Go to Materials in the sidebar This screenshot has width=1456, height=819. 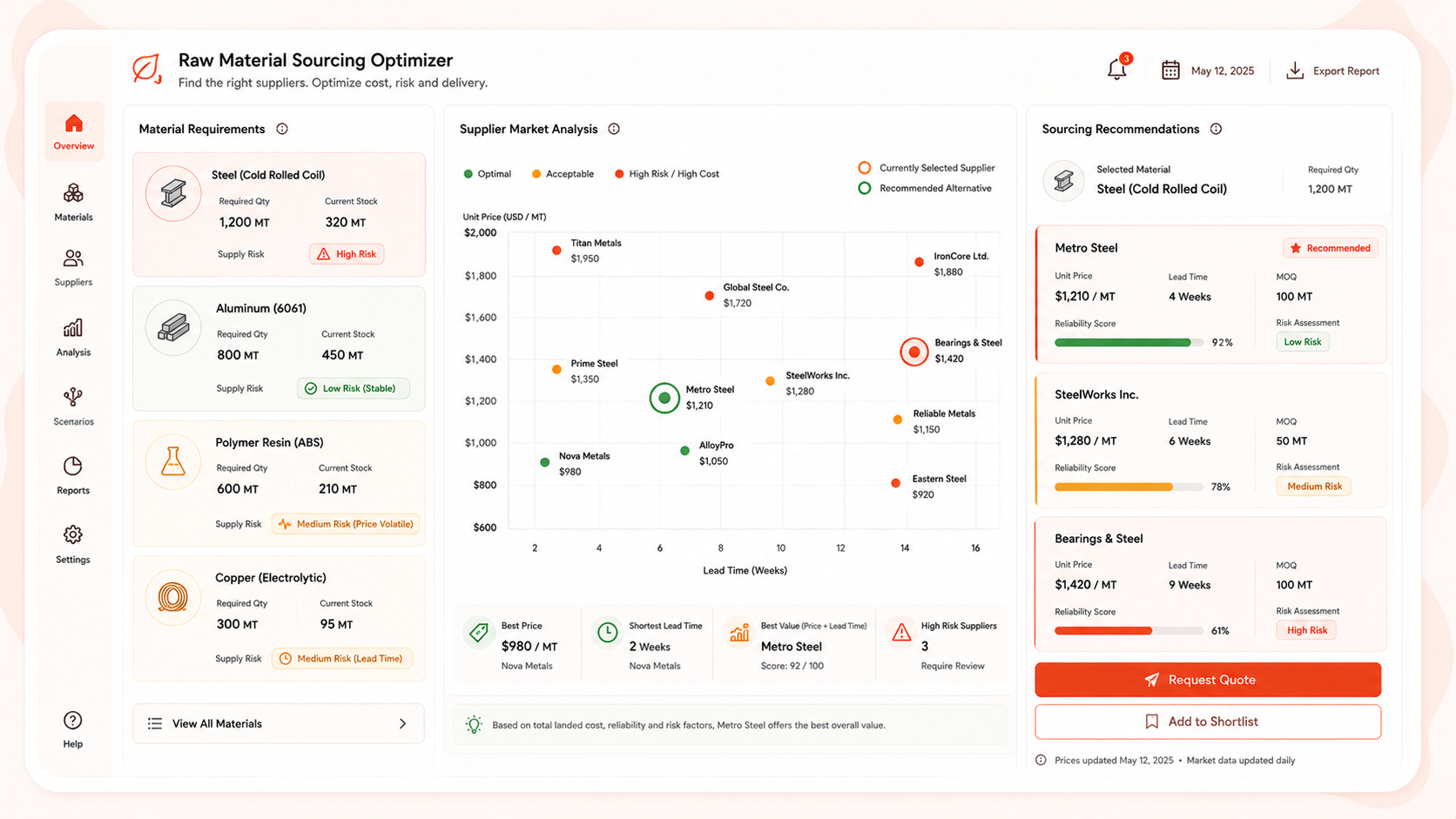(x=73, y=202)
